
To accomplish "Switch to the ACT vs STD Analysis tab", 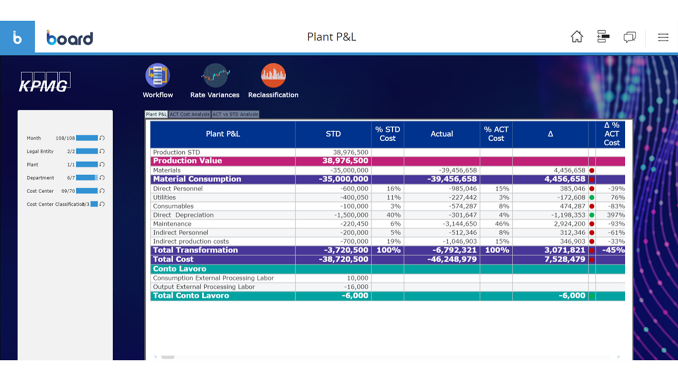I will 235,114.
